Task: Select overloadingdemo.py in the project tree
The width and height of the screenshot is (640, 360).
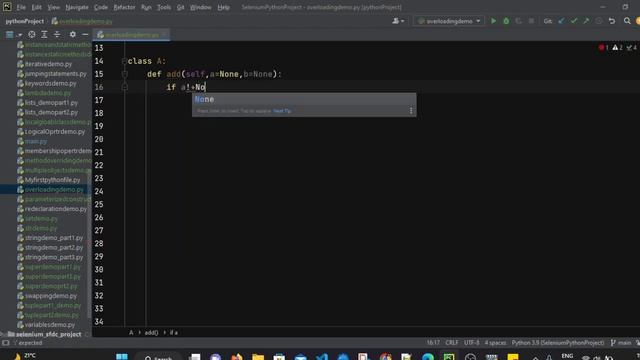Action: click(54, 190)
